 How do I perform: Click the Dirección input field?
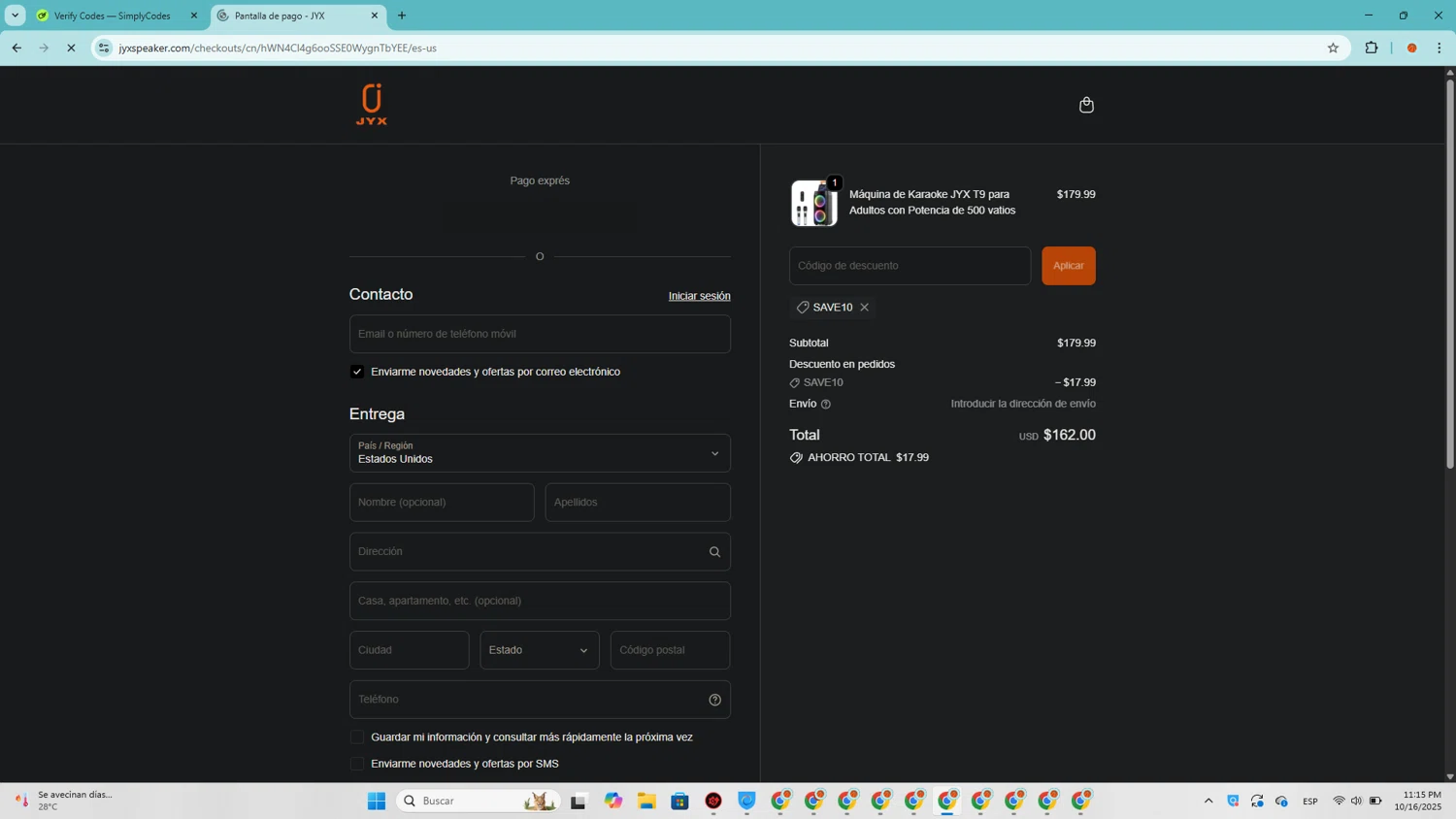coord(540,552)
